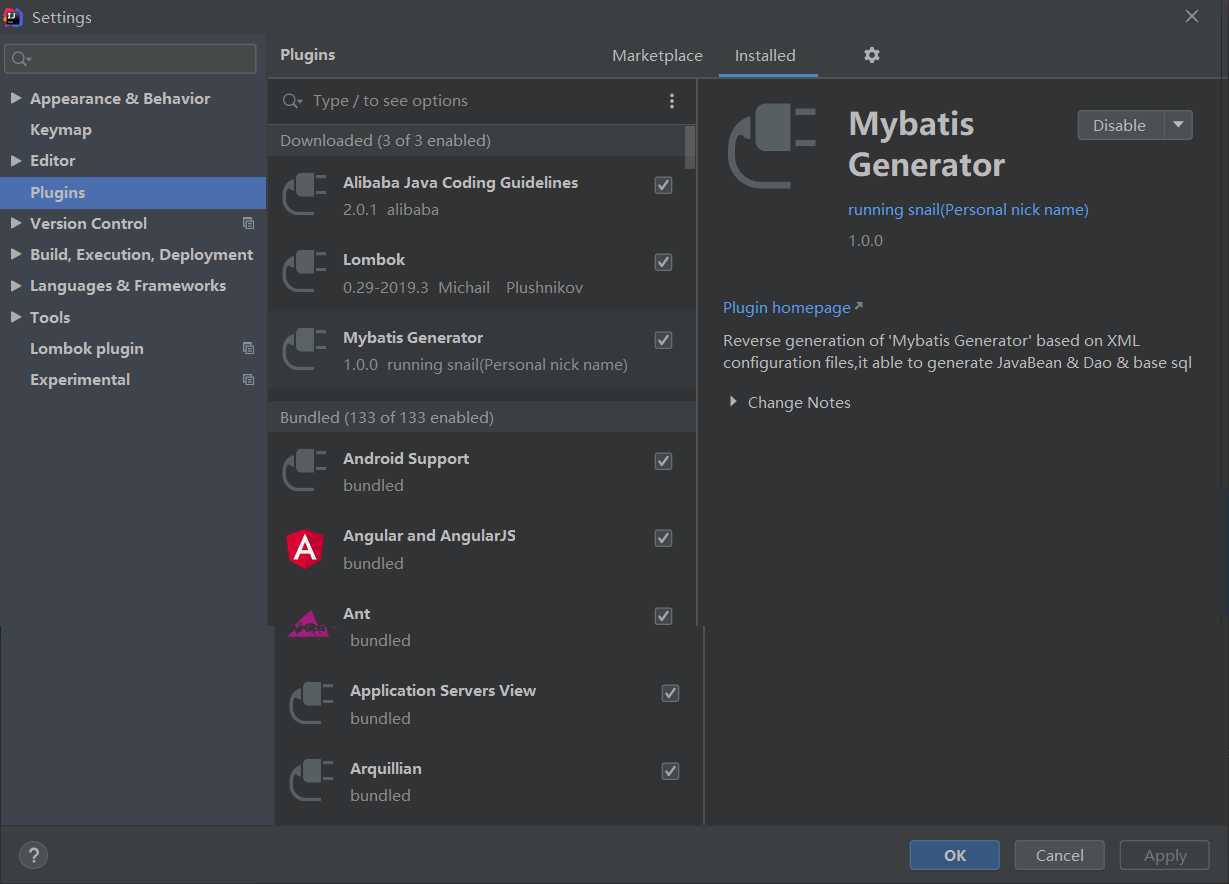Select the Angular and AngularJS plugin name

[430, 536]
